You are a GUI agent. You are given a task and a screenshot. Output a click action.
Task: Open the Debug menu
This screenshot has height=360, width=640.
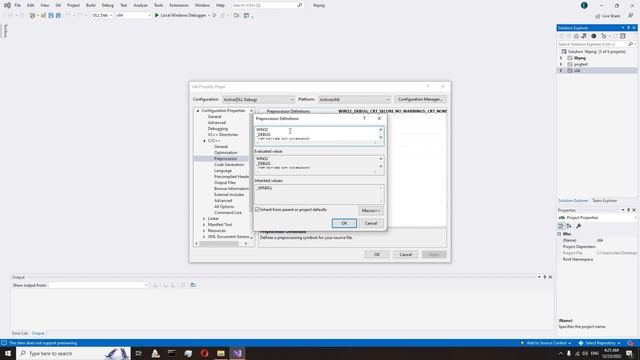coord(108,5)
